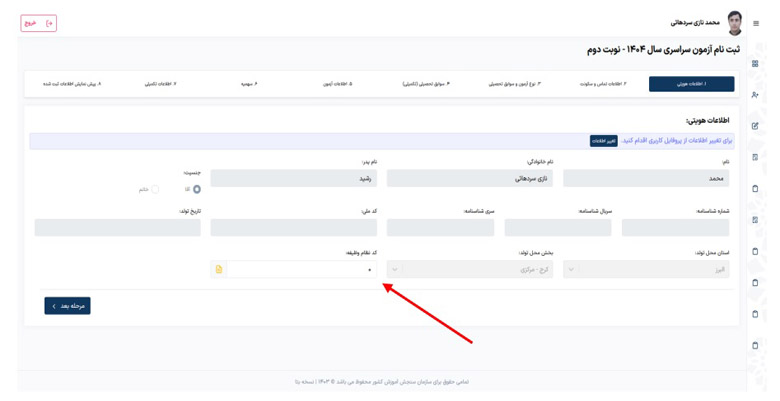This screenshot has width=780, height=401.
Task: Click the سریال شناسنامه input field
Action: pos(558,227)
